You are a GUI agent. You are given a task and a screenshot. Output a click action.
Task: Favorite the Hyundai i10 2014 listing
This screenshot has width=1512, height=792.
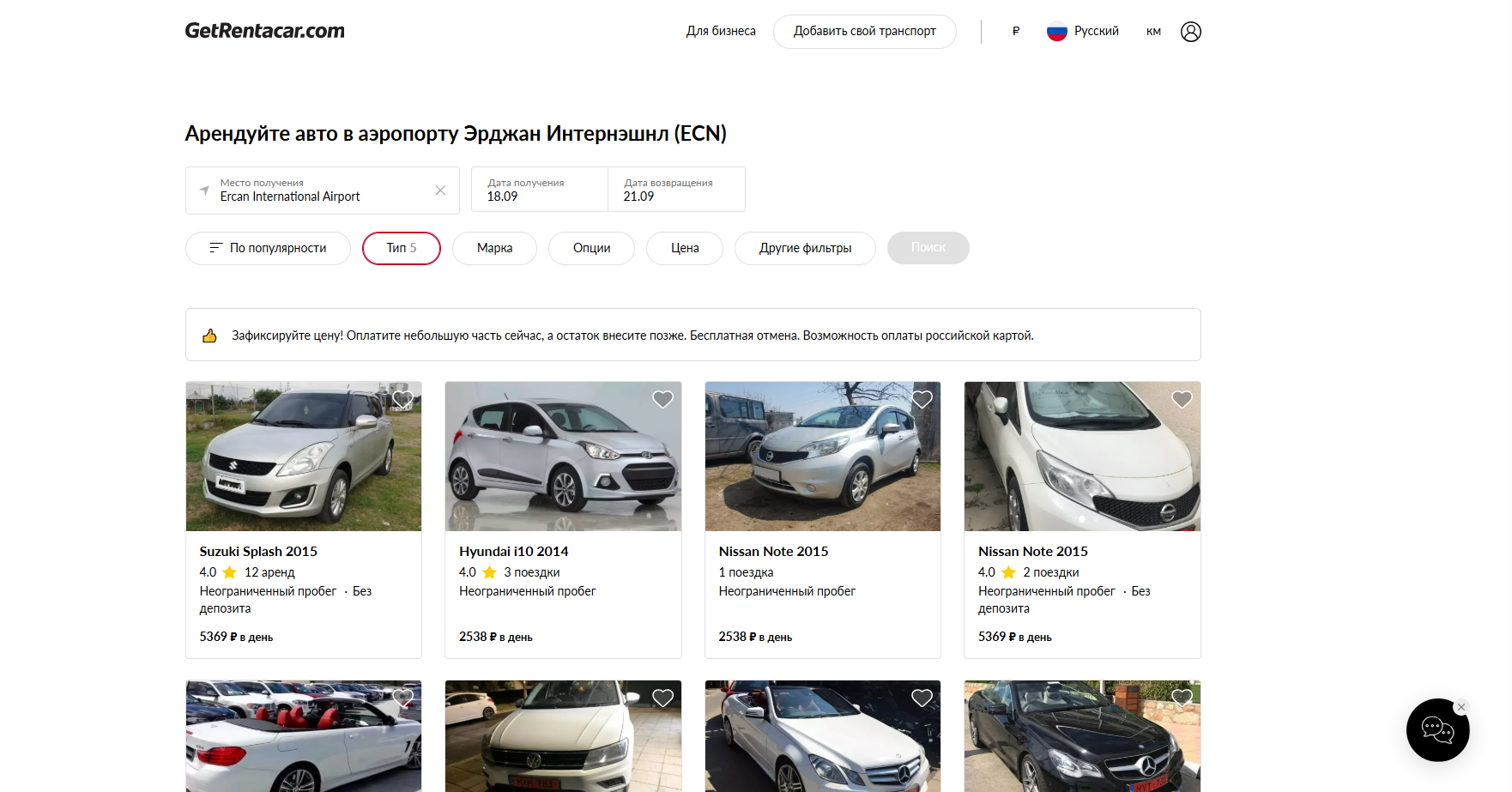[662, 399]
